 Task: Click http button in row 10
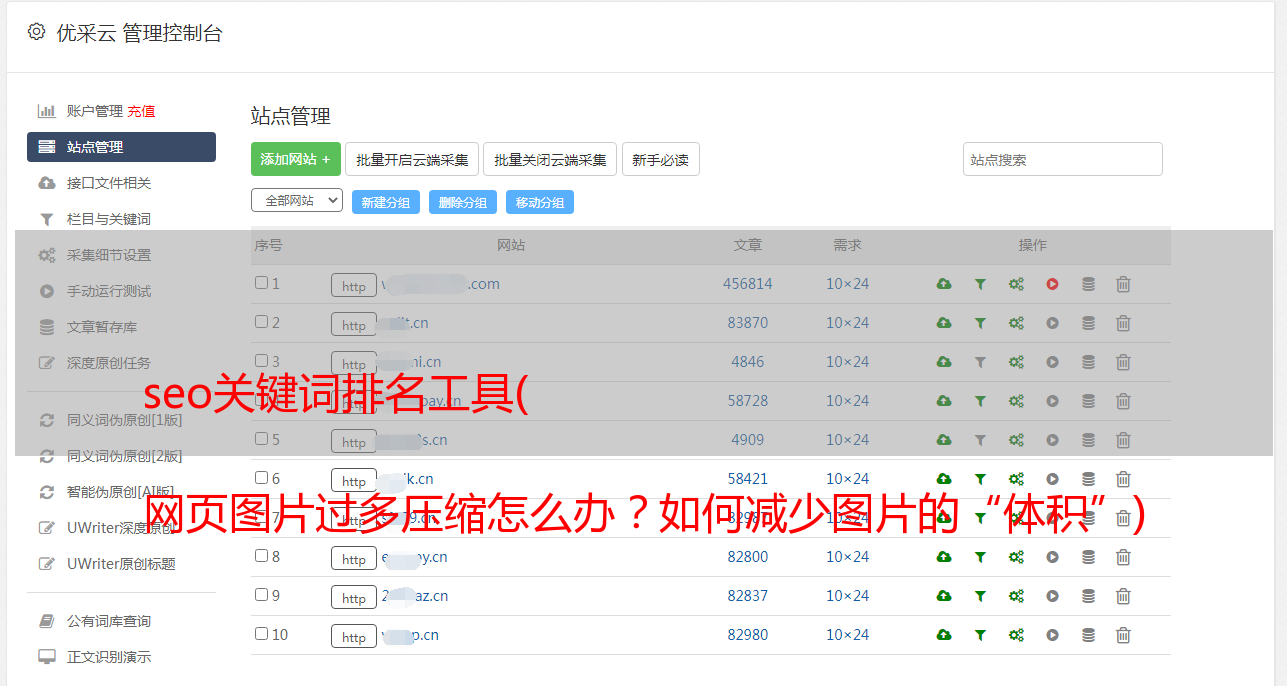tap(354, 637)
